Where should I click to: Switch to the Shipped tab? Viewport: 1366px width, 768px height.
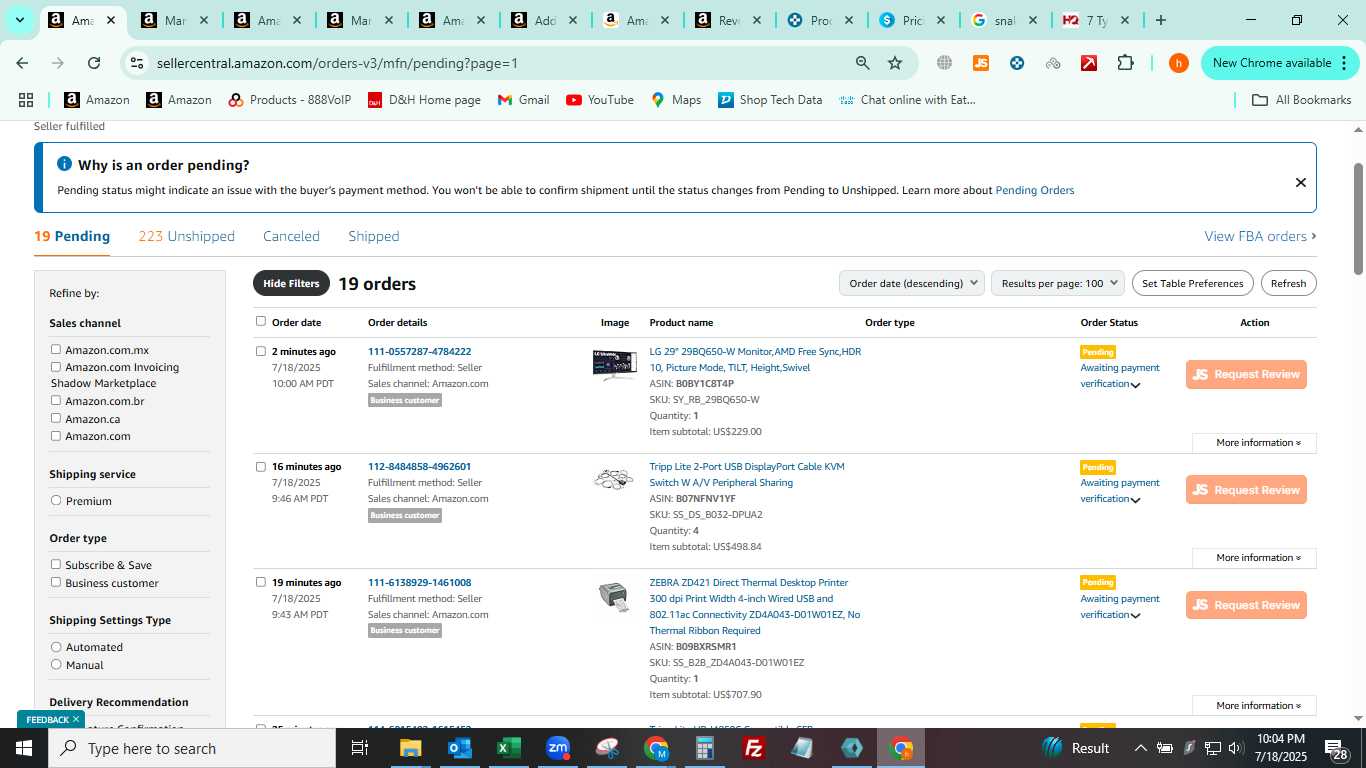[373, 236]
